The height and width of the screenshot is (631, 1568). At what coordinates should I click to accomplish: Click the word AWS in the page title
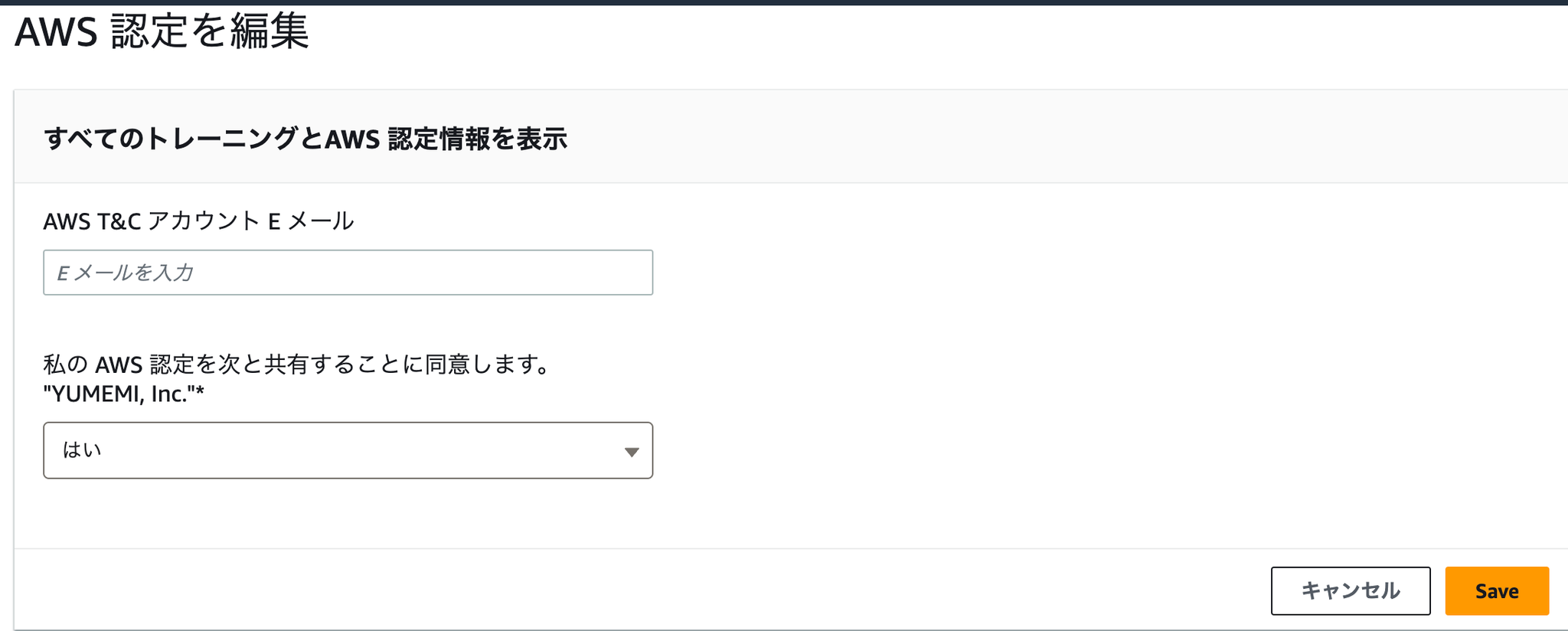click(x=56, y=33)
